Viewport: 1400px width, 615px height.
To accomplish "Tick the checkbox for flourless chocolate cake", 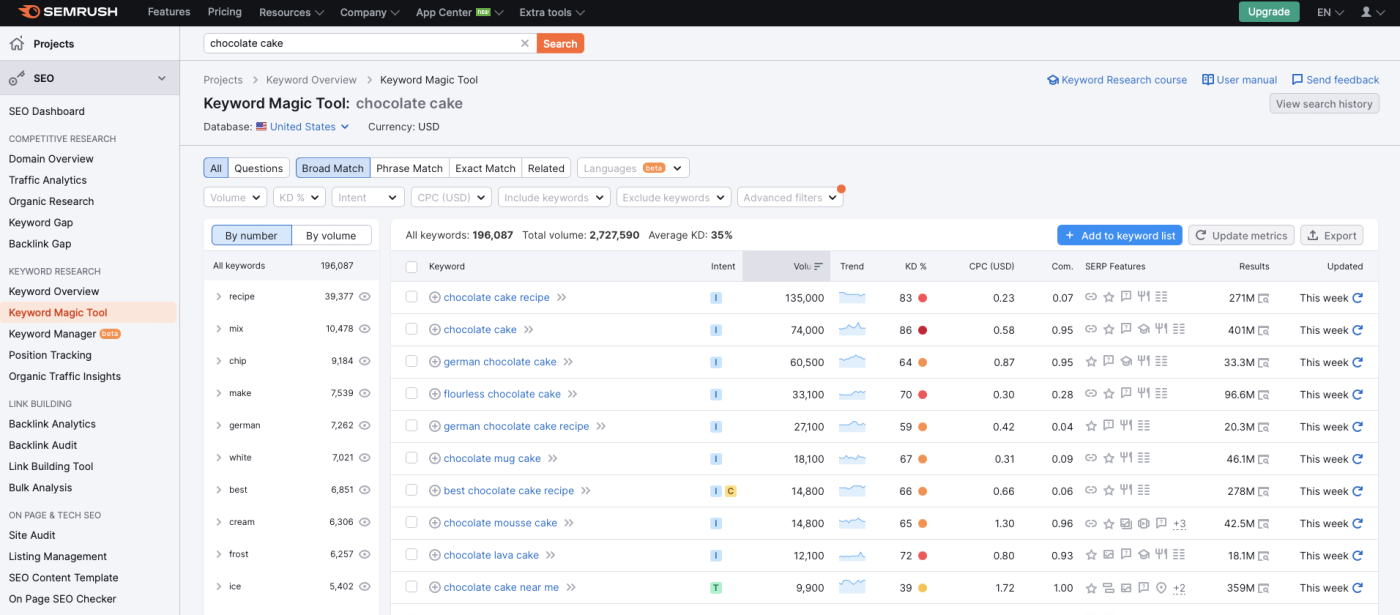I will click(411, 394).
